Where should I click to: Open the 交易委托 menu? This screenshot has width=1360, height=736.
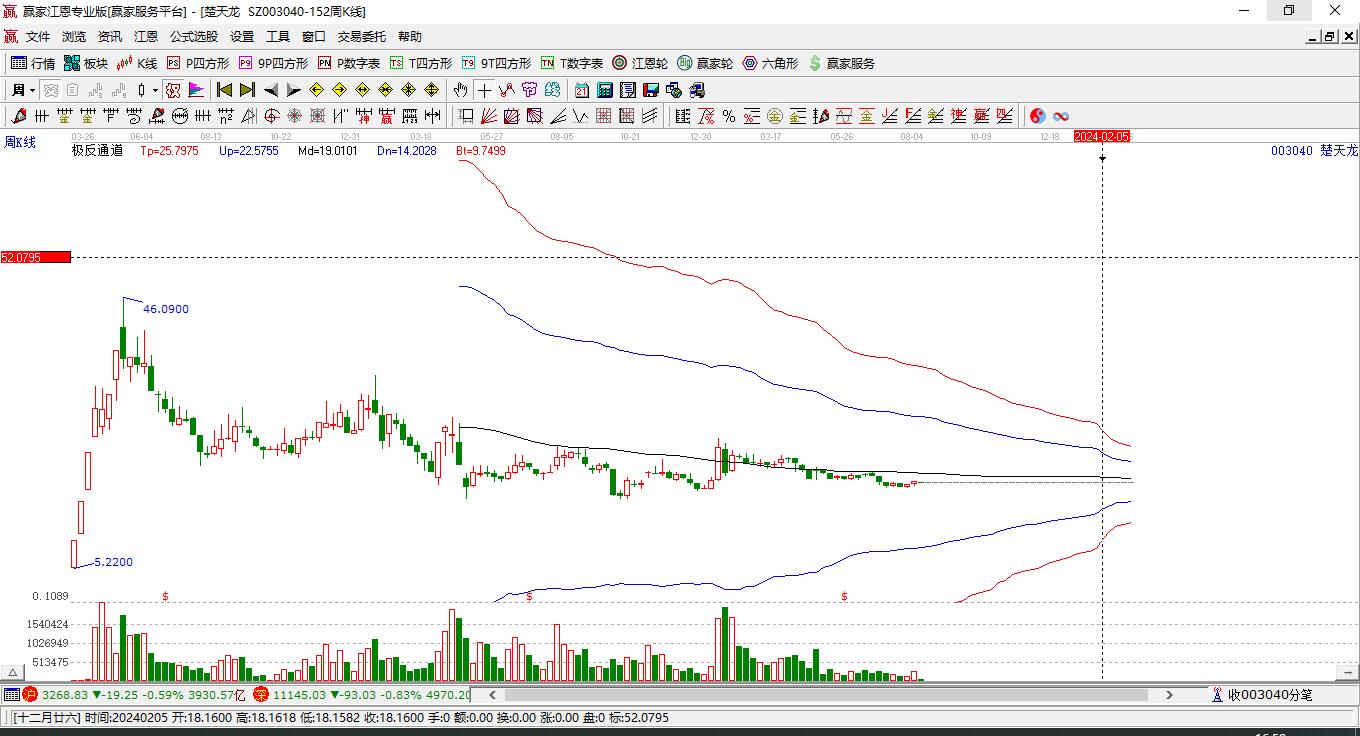(362, 36)
